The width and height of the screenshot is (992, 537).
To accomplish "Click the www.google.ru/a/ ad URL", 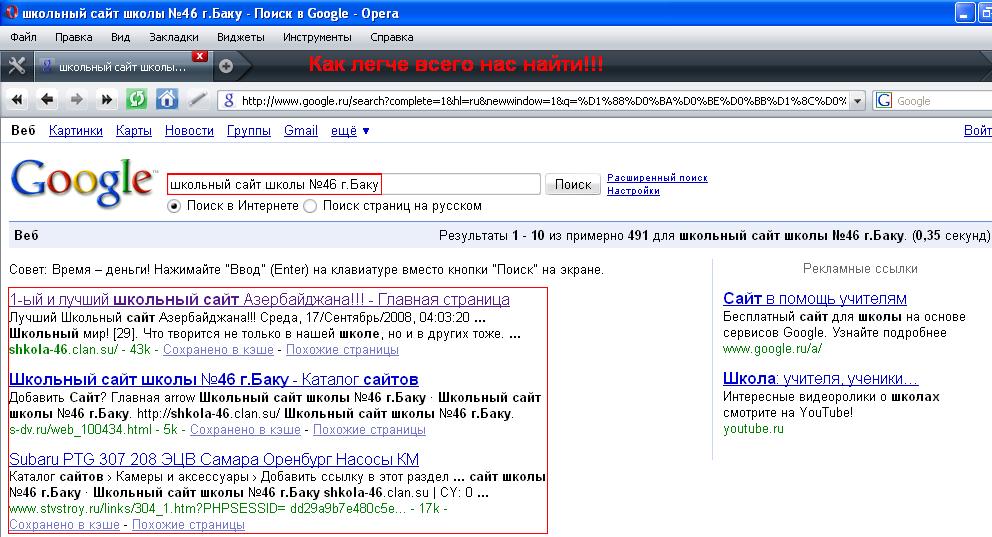I will click(x=772, y=349).
